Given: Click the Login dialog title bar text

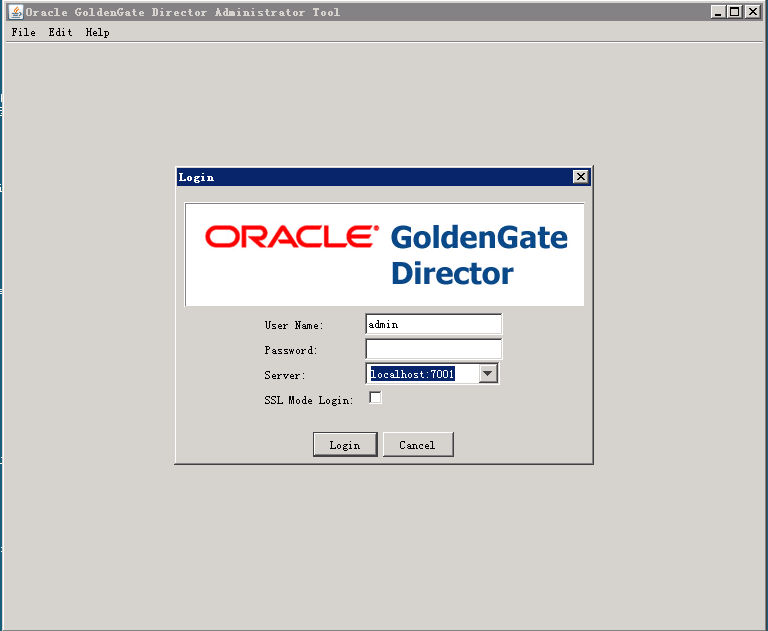Looking at the screenshot, I should pos(196,177).
